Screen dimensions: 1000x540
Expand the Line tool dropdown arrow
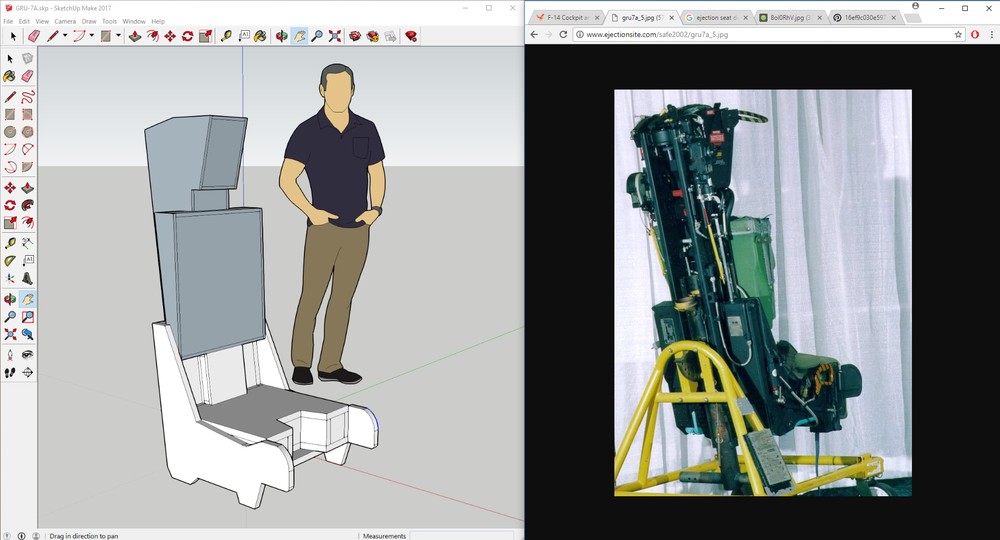[65, 36]
